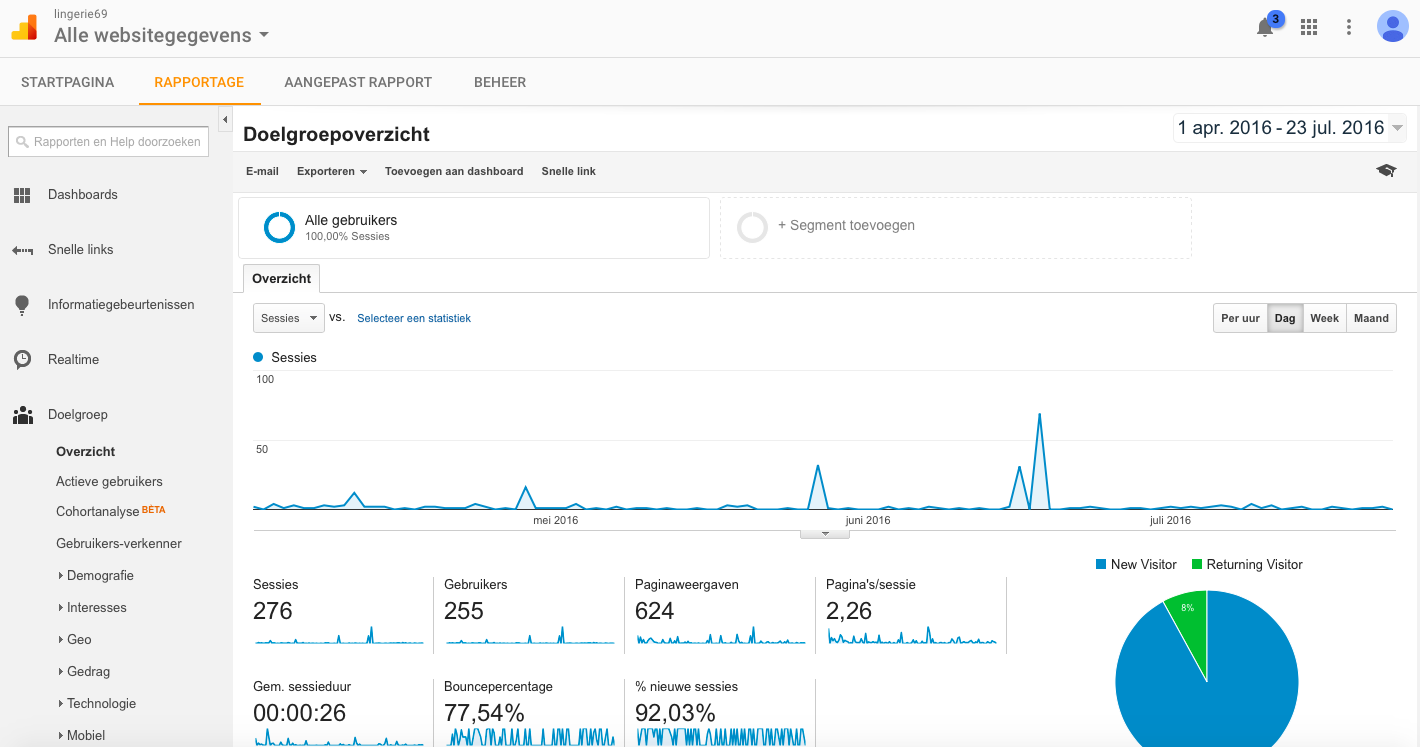Open Snelle links in the sidebar
This screenshot has height=747, width=1420.
[80, 250]
